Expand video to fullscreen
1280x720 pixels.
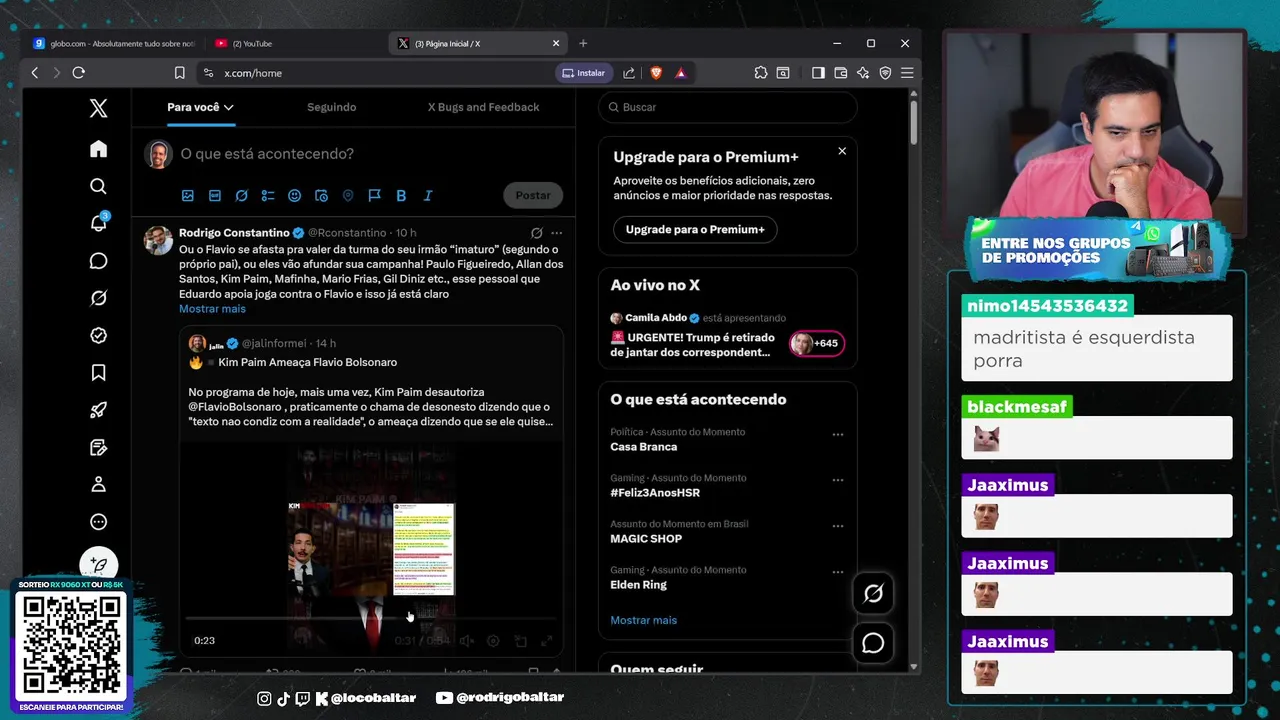point(547,641)
